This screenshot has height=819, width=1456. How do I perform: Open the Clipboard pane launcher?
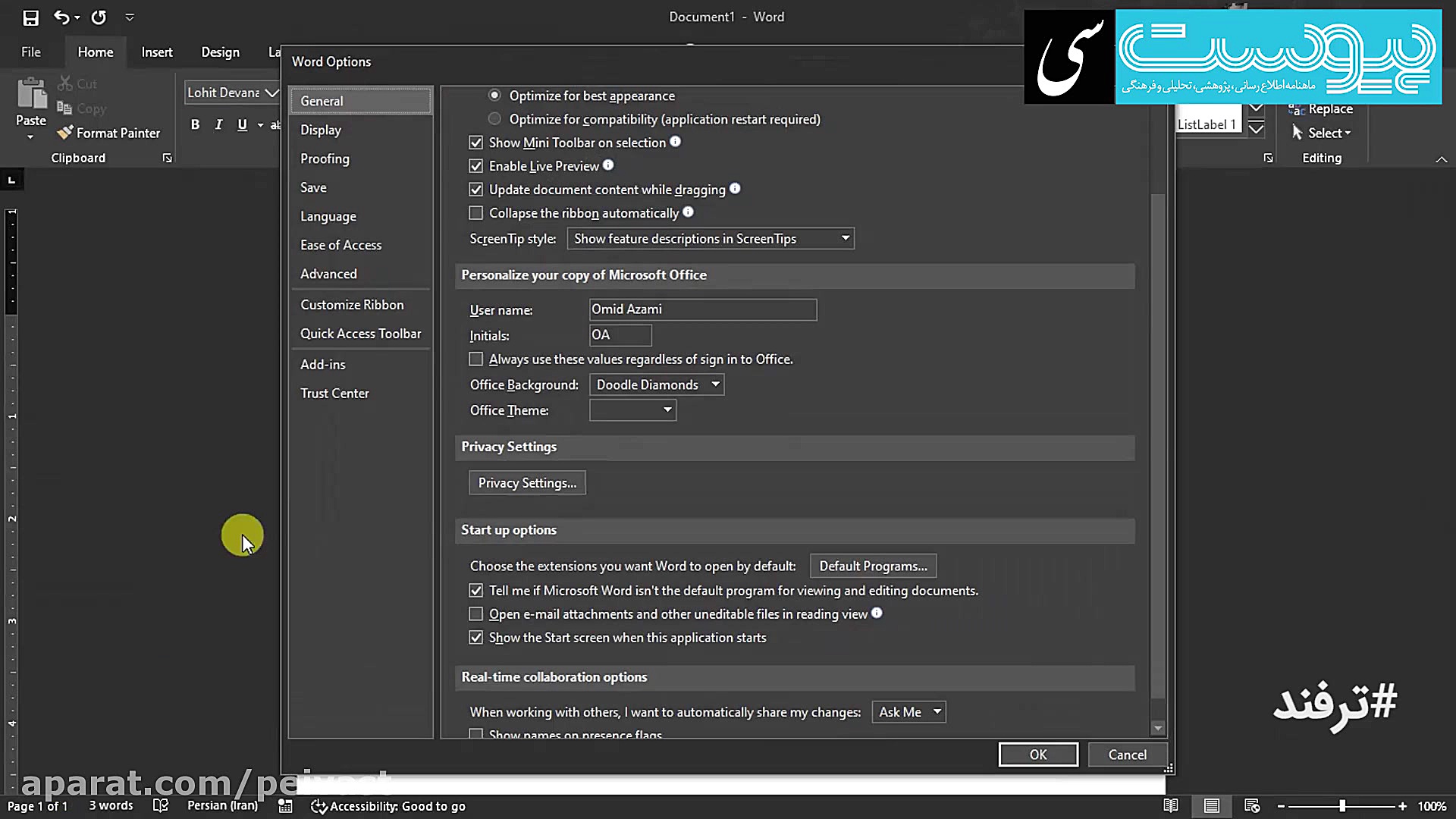click(x=168, y=158)
